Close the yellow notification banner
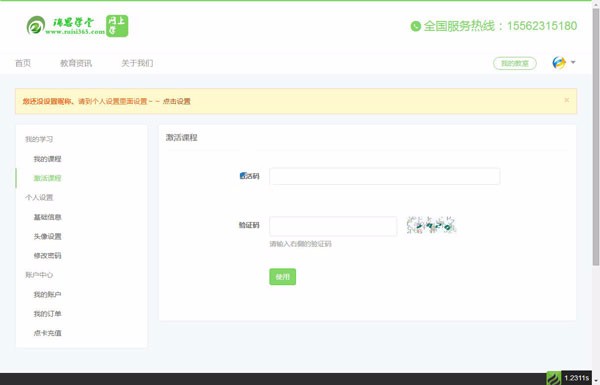The width and height of the screenshot is (600, 385). click(567, 100)
